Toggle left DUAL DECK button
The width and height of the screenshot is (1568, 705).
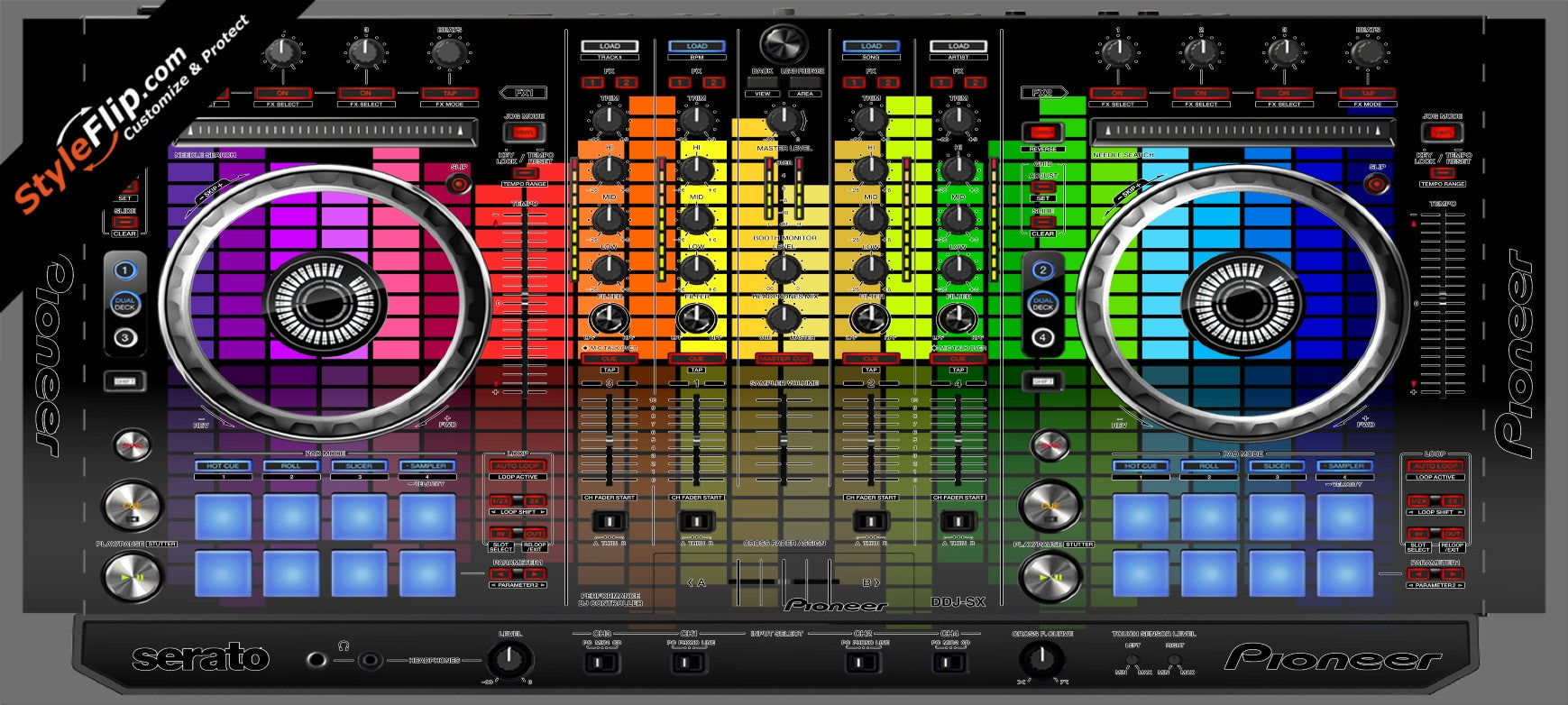click(125, 304)
